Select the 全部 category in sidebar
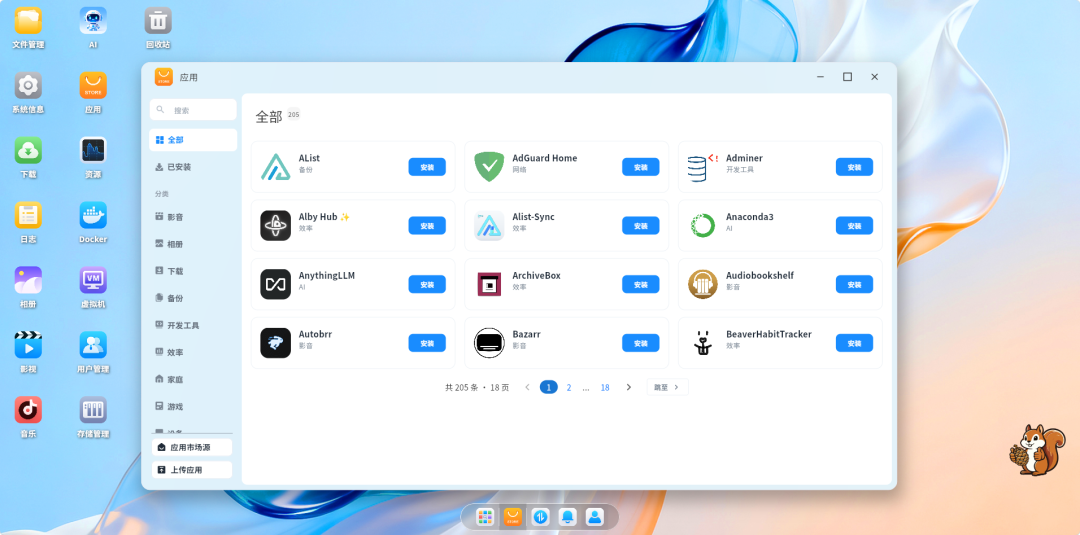The height and width of the screenshot is (535, 1080). [x=193, y=140]
